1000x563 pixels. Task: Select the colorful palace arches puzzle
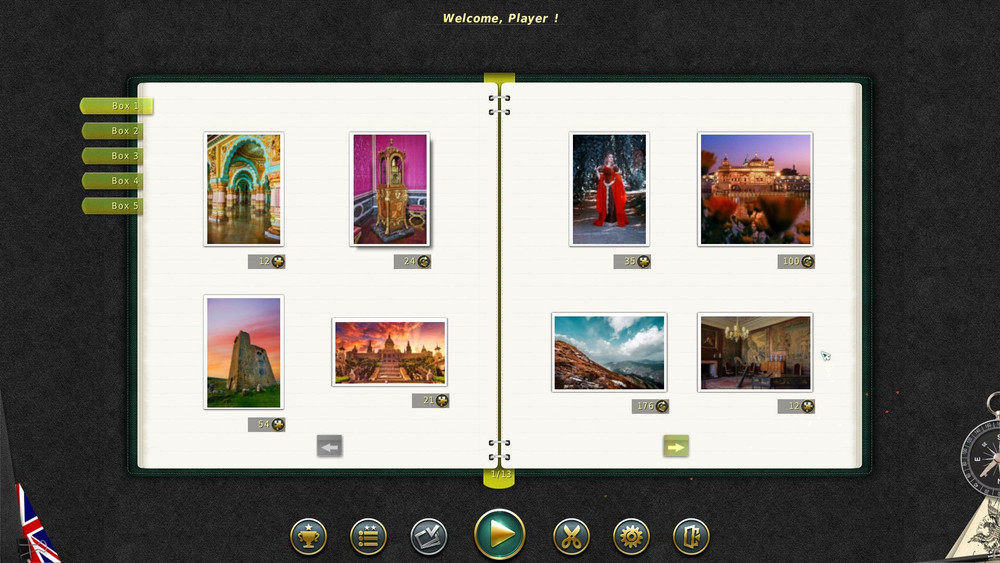(x=243, y=189)
